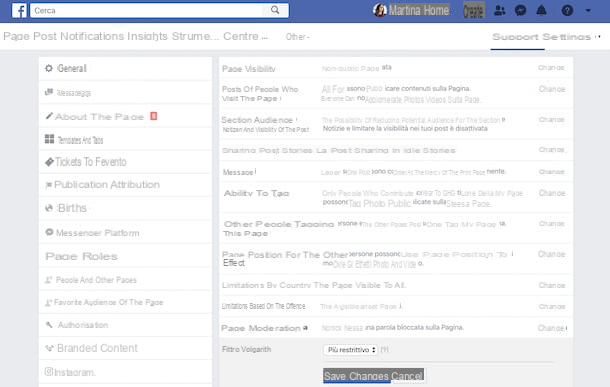Open the Support tab
The width and height of the screenshot is (610, 387).
click(x=515, y=37)
